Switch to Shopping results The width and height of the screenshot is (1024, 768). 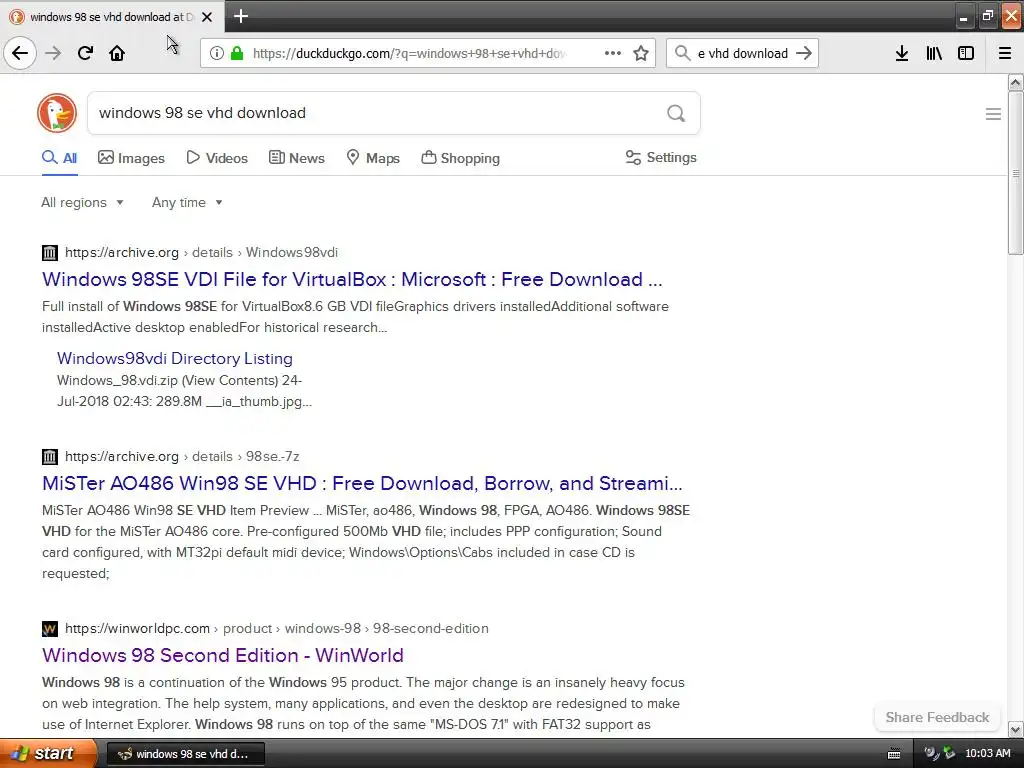click(x=460, y=158)
